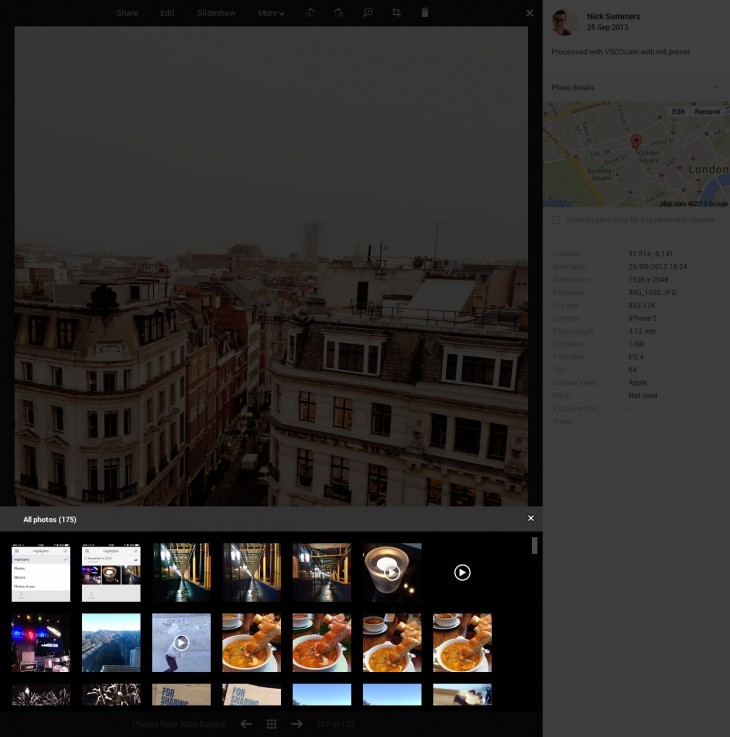Open the Share menu item
This screenshot has height=737, width=730.
point(127,13)
